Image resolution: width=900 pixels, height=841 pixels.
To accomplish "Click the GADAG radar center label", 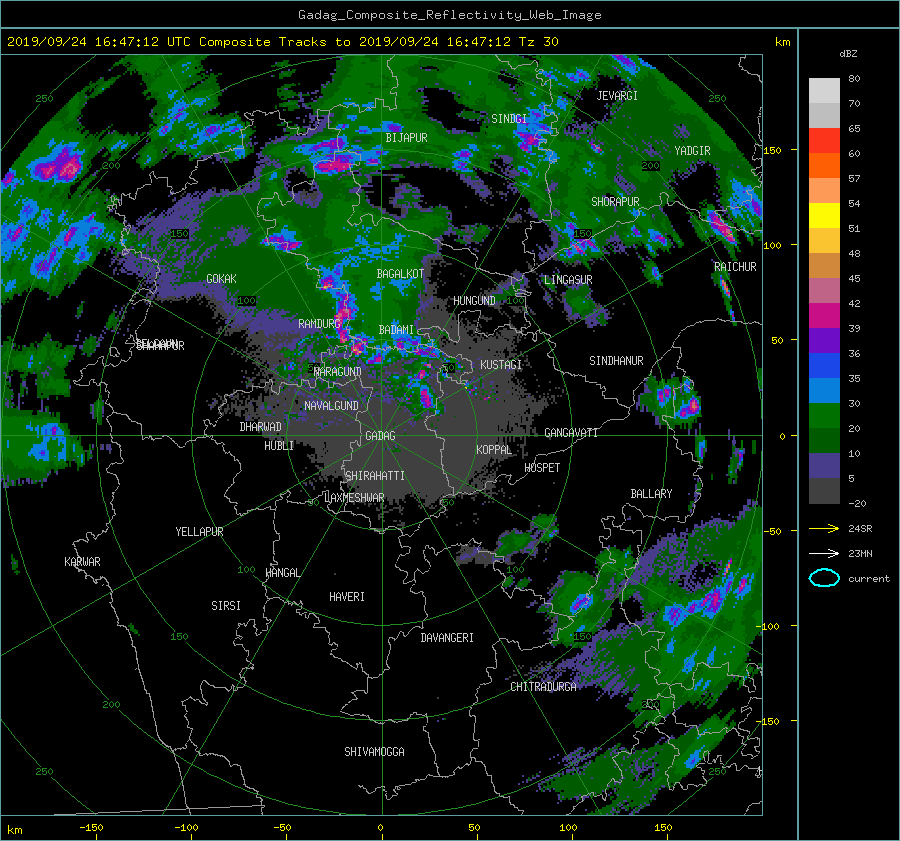I will point(380,436).
